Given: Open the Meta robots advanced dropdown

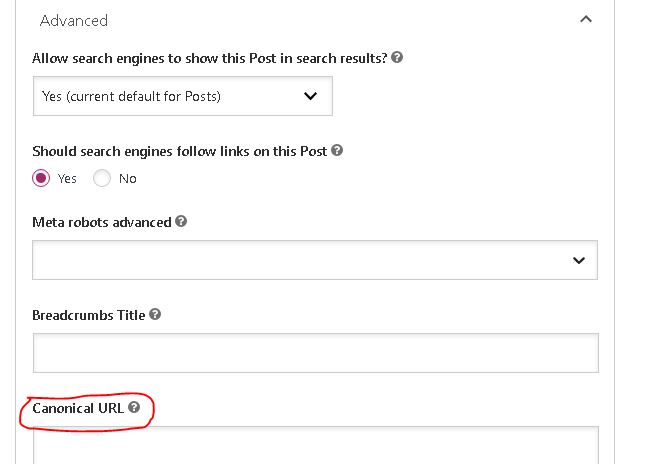Looking at the screenshot, I should 315,260.
